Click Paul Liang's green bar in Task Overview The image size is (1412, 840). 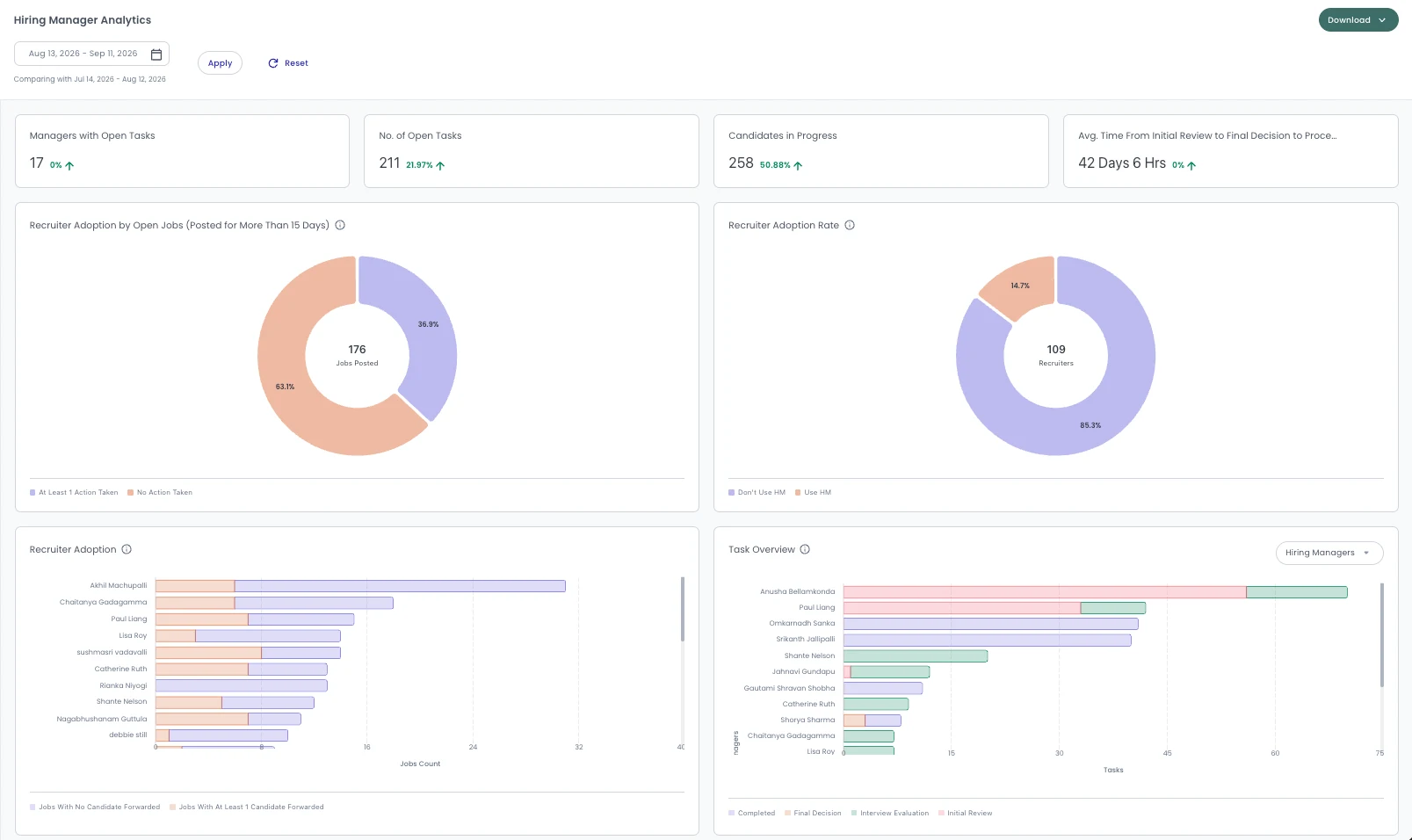pos(1113,608)
